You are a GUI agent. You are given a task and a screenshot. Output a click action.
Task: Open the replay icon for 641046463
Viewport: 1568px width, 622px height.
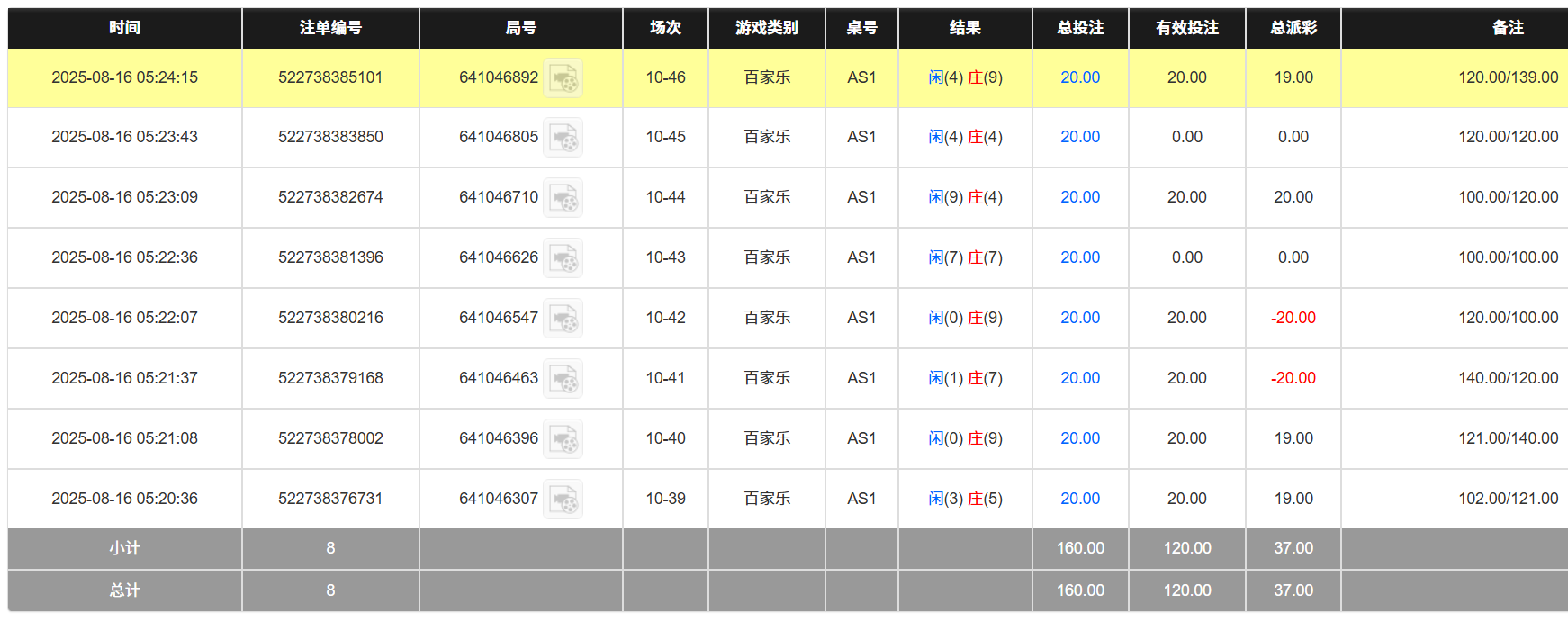pos(563,379)
